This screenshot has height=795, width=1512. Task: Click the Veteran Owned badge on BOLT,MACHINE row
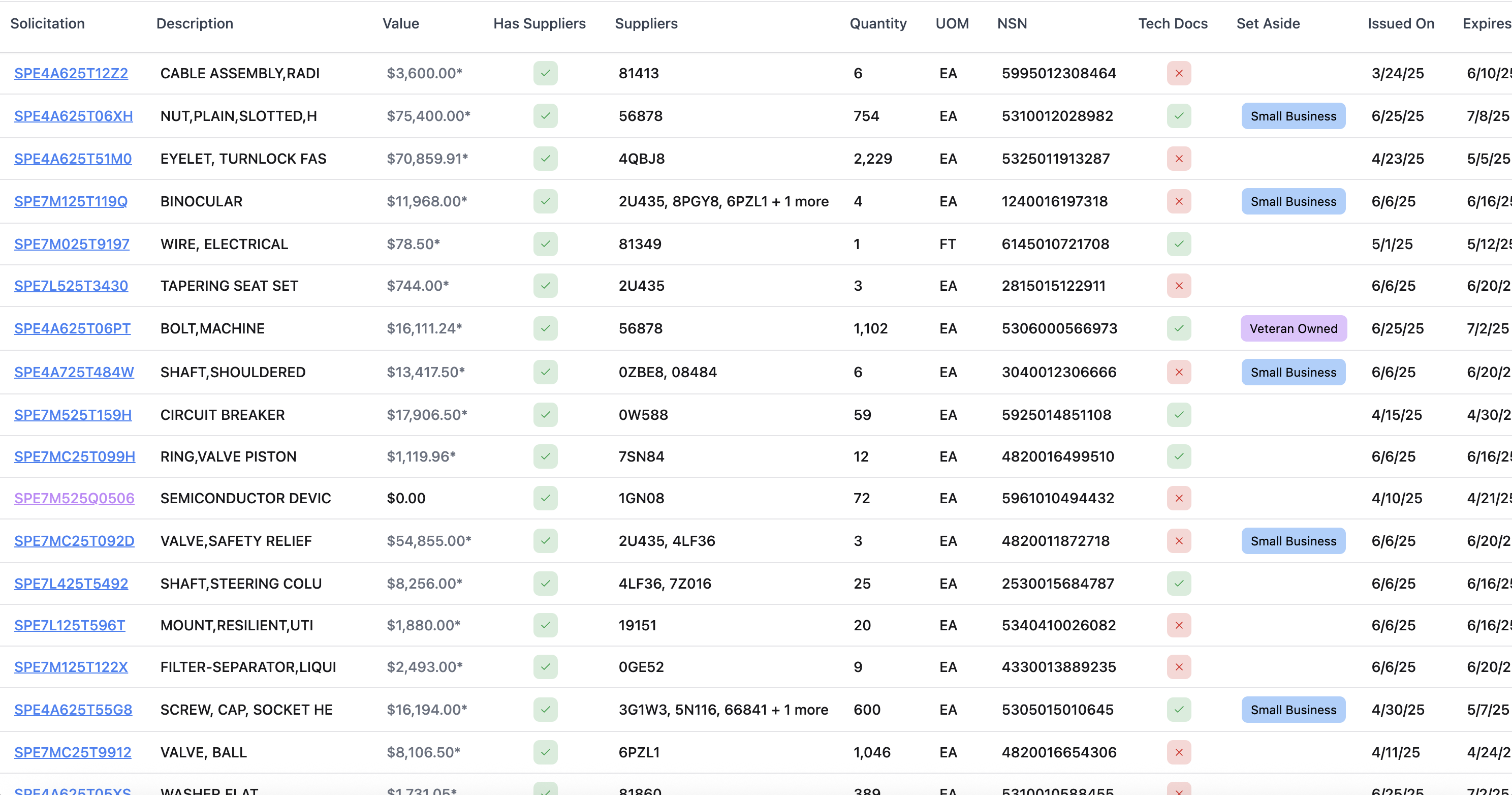tap(1293, 328)
